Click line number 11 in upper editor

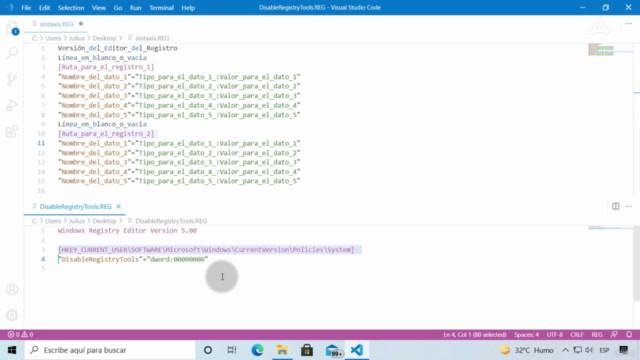pos(41,143)
